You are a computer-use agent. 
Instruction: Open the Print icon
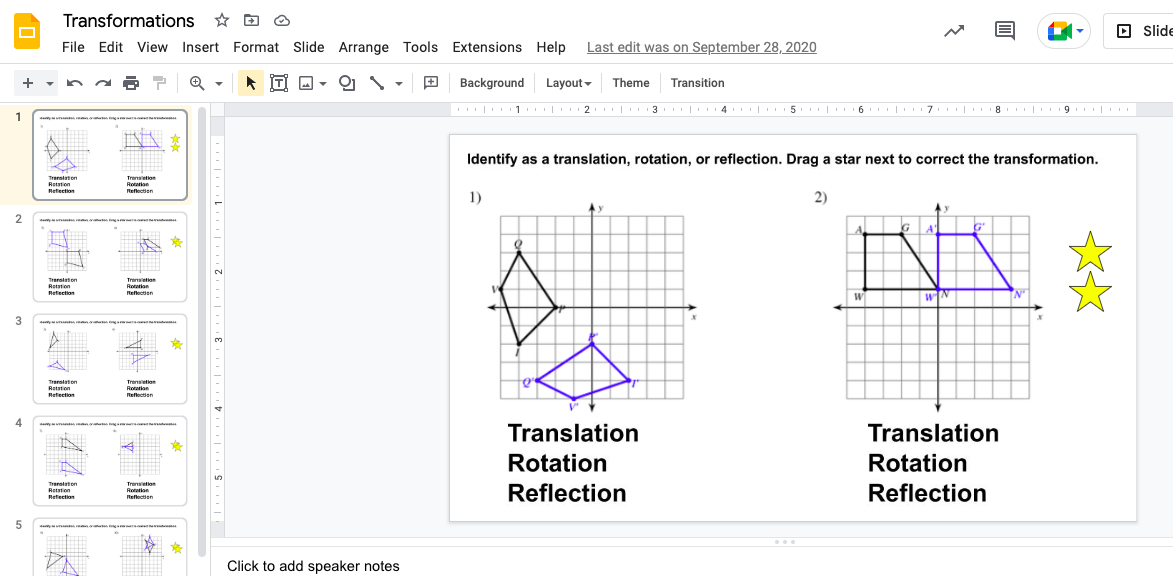coord(131,82)
